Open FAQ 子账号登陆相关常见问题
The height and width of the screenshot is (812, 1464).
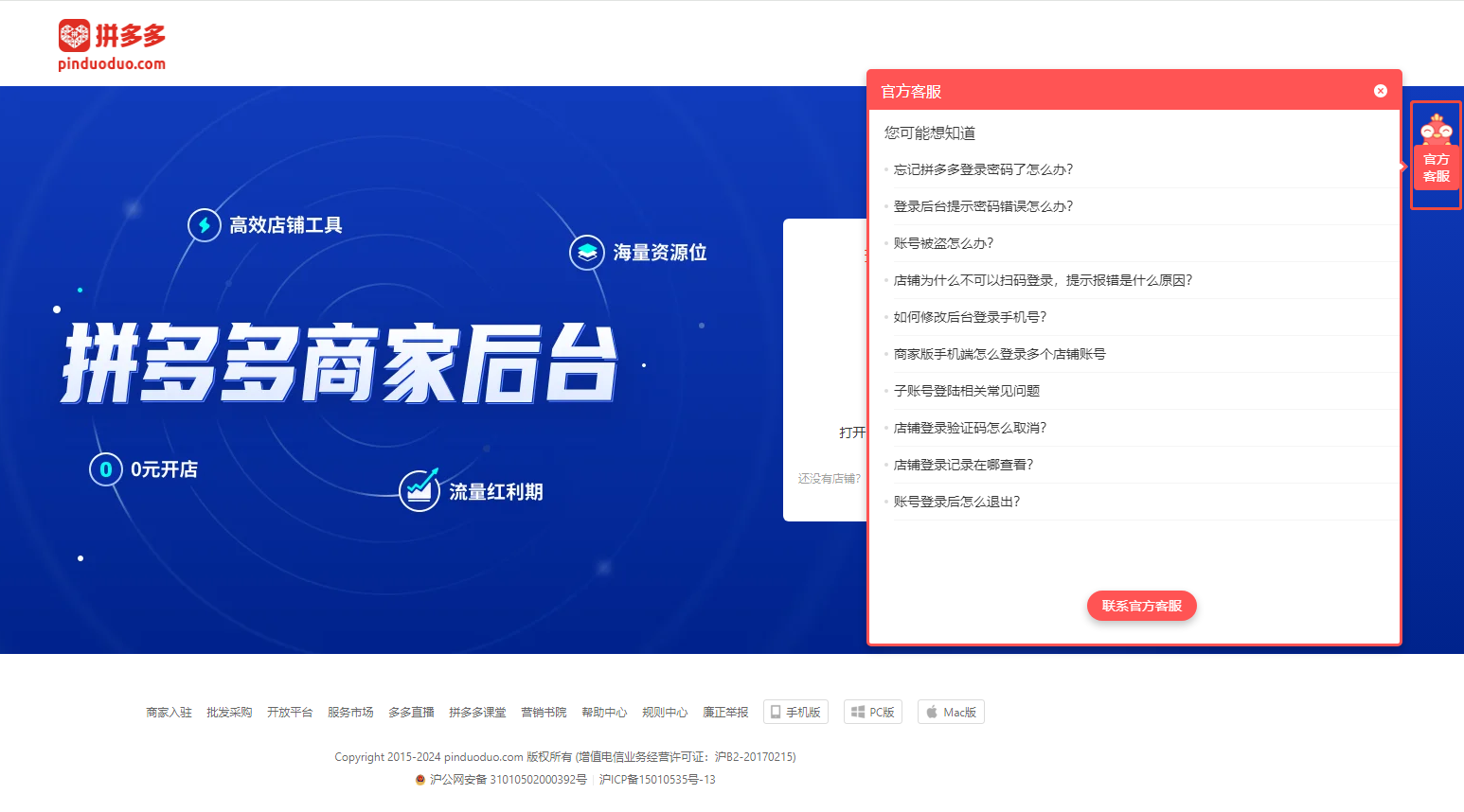tap(966, 391)
